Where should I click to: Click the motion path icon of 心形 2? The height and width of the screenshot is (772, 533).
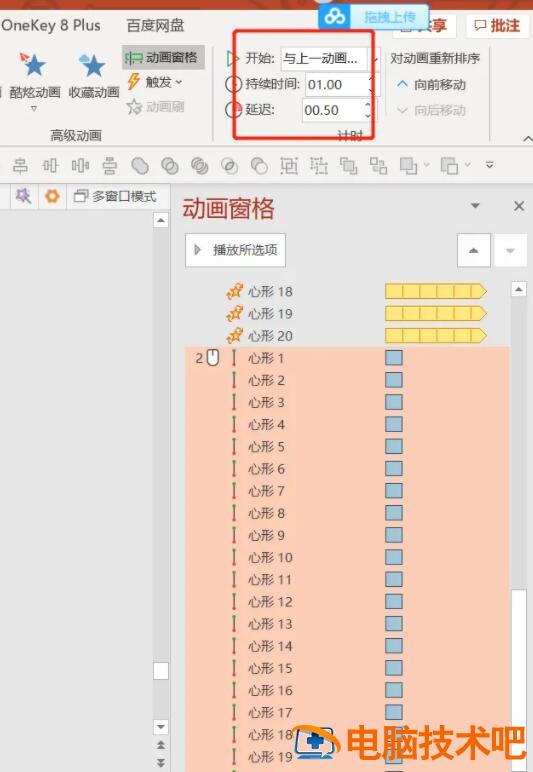(234, 380)
